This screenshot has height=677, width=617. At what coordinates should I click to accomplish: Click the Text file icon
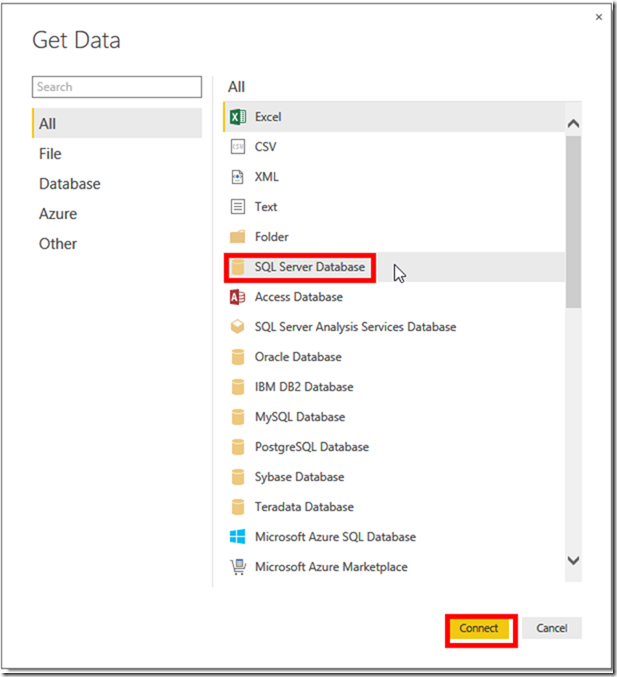(x=237, y=207)
